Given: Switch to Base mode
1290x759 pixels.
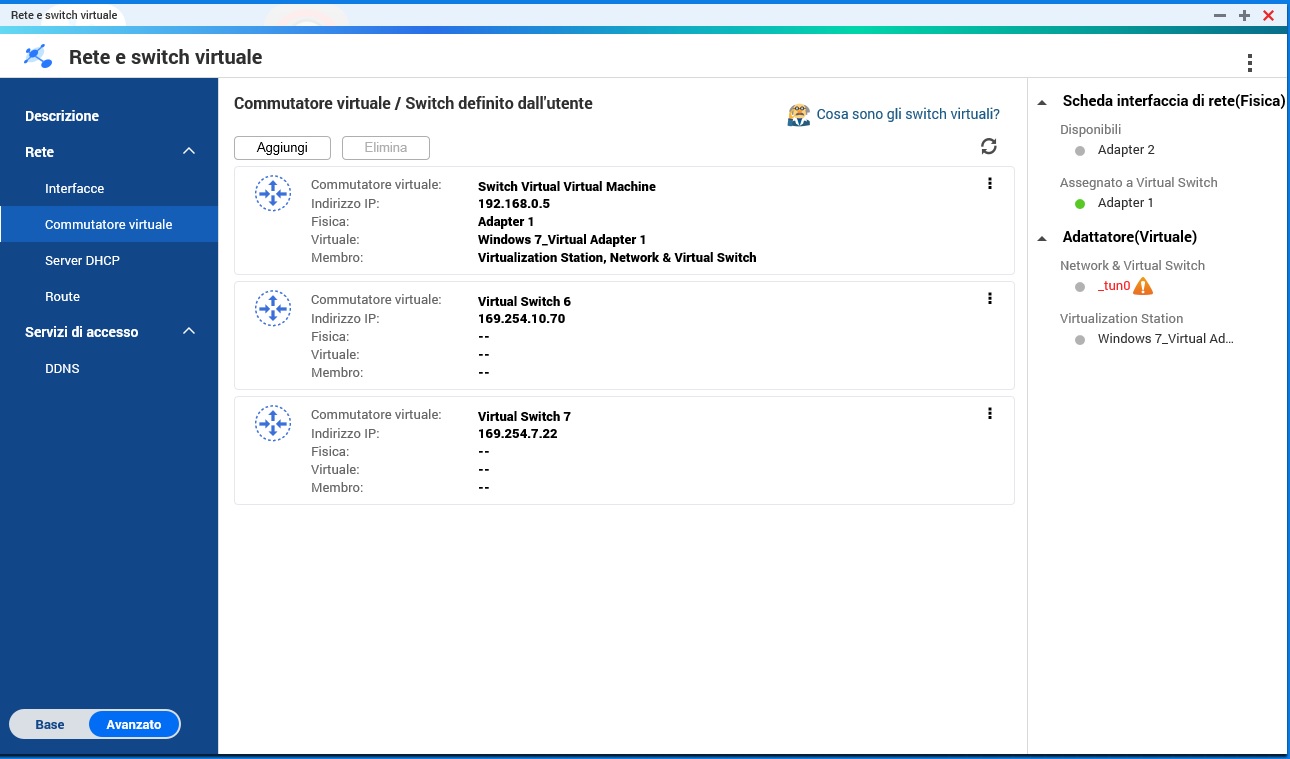Looking at the screenshot, I should click(x=50, y=724).
